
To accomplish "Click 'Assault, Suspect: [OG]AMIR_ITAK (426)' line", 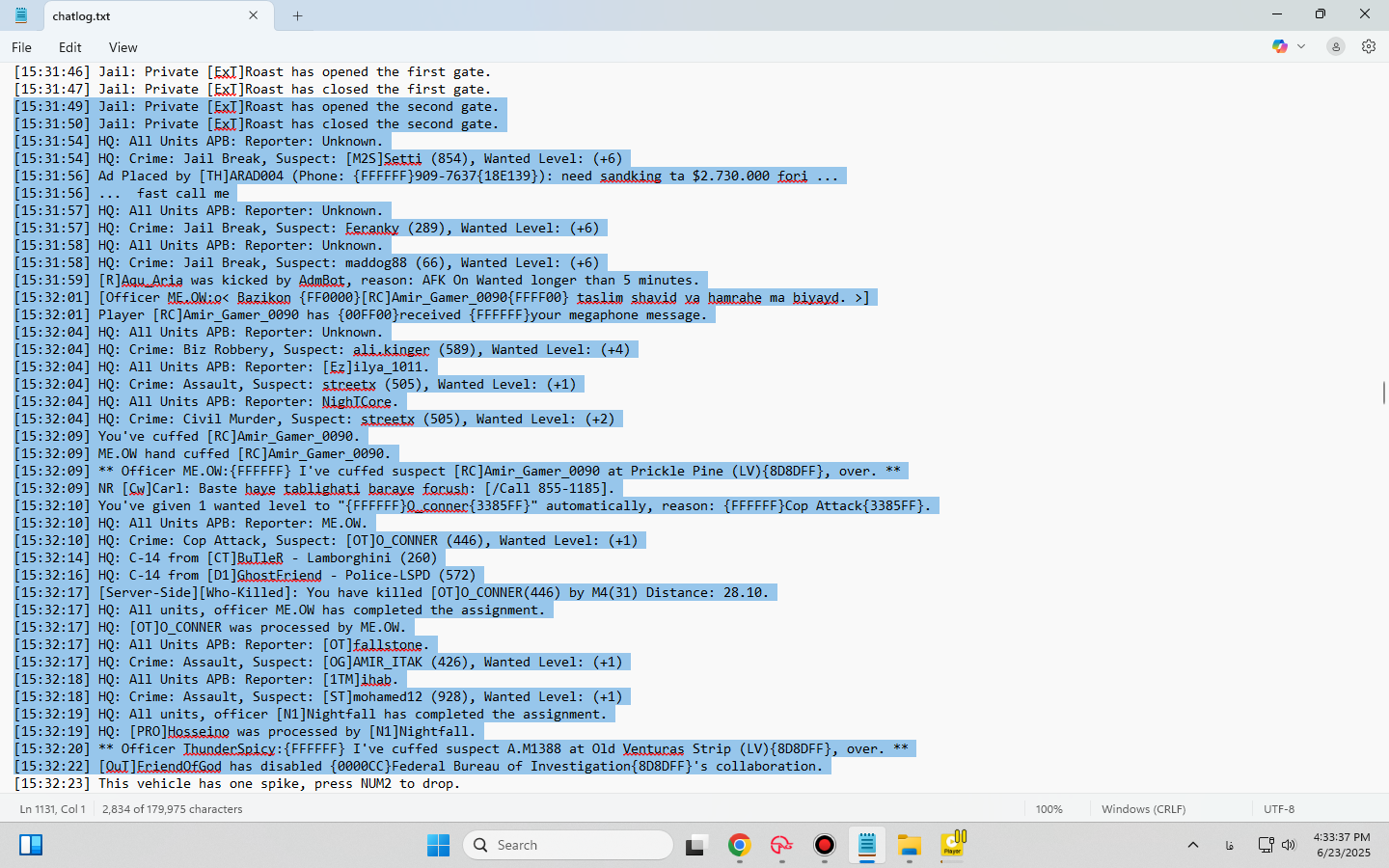I will coord(318,662).
